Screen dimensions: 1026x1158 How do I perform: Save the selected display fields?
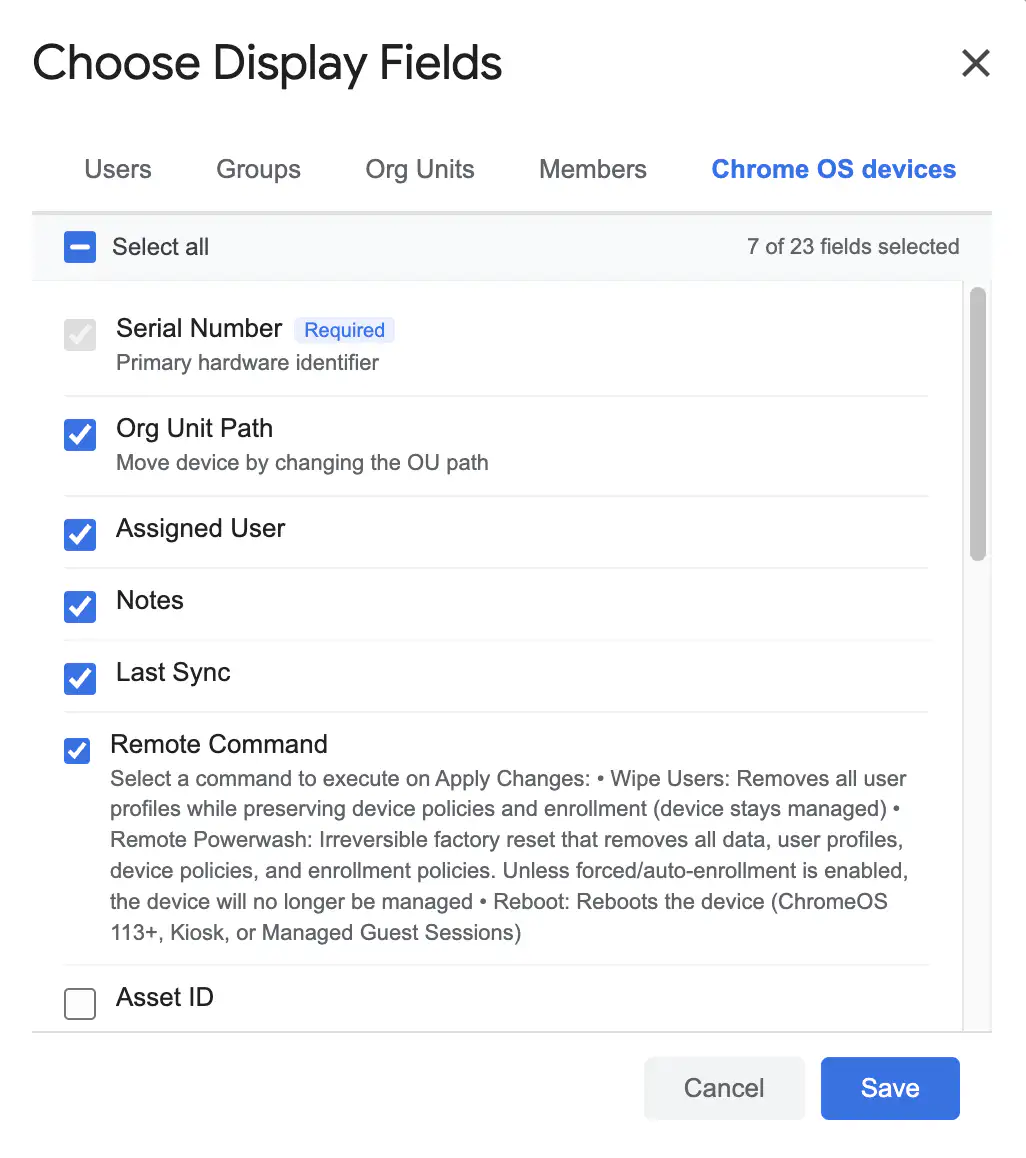pos(890,1088)
